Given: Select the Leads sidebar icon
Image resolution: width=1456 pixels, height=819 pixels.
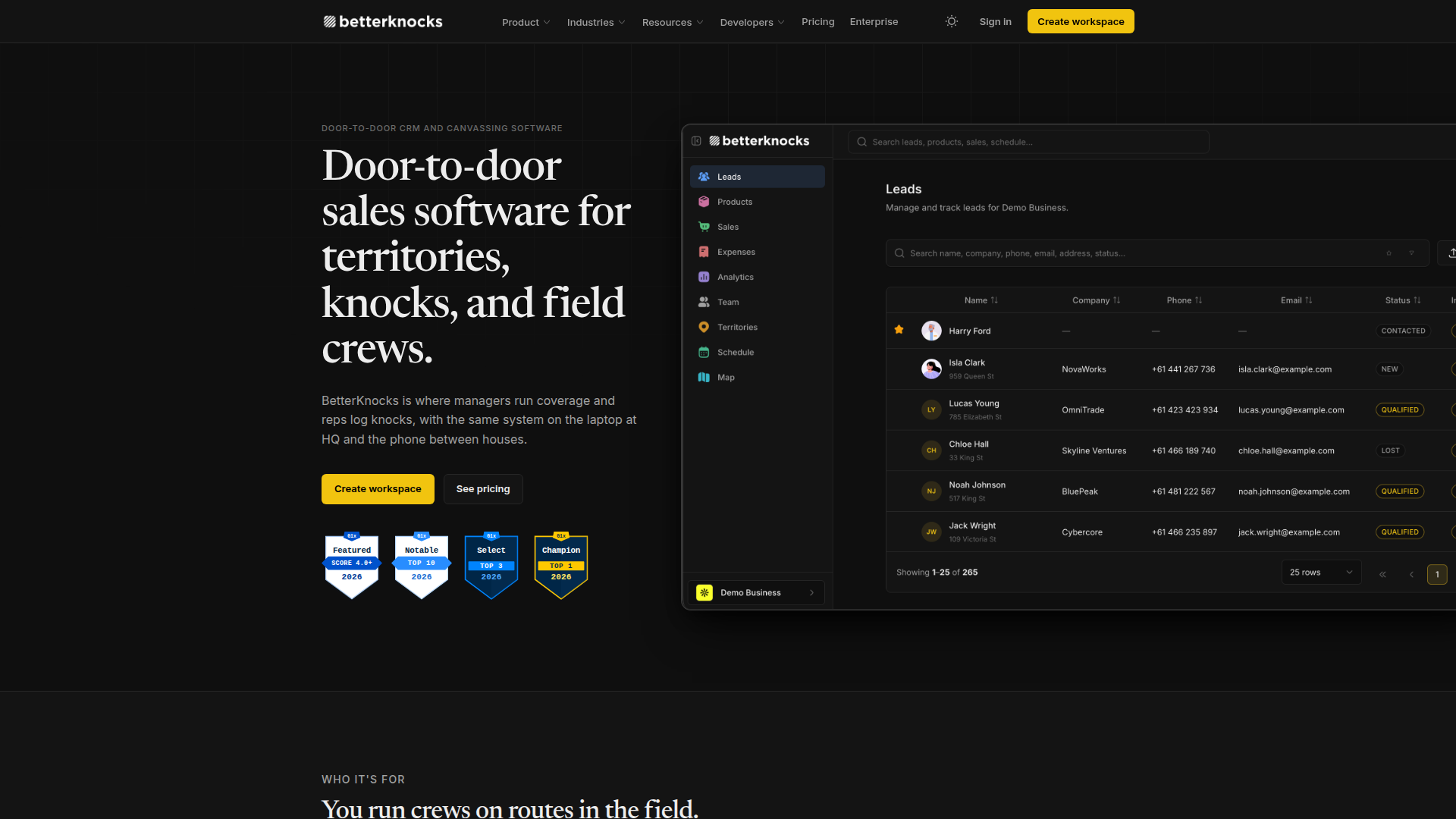Looking at the screenshot, I should point(704,177).
